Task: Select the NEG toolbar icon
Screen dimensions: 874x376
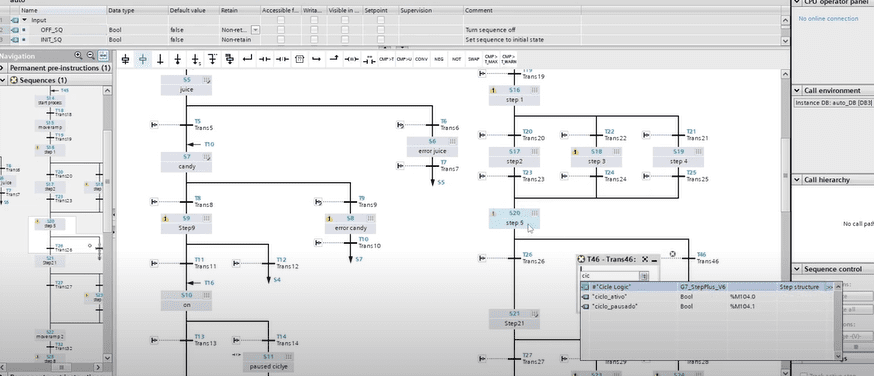Action: (x=439, y=58)
